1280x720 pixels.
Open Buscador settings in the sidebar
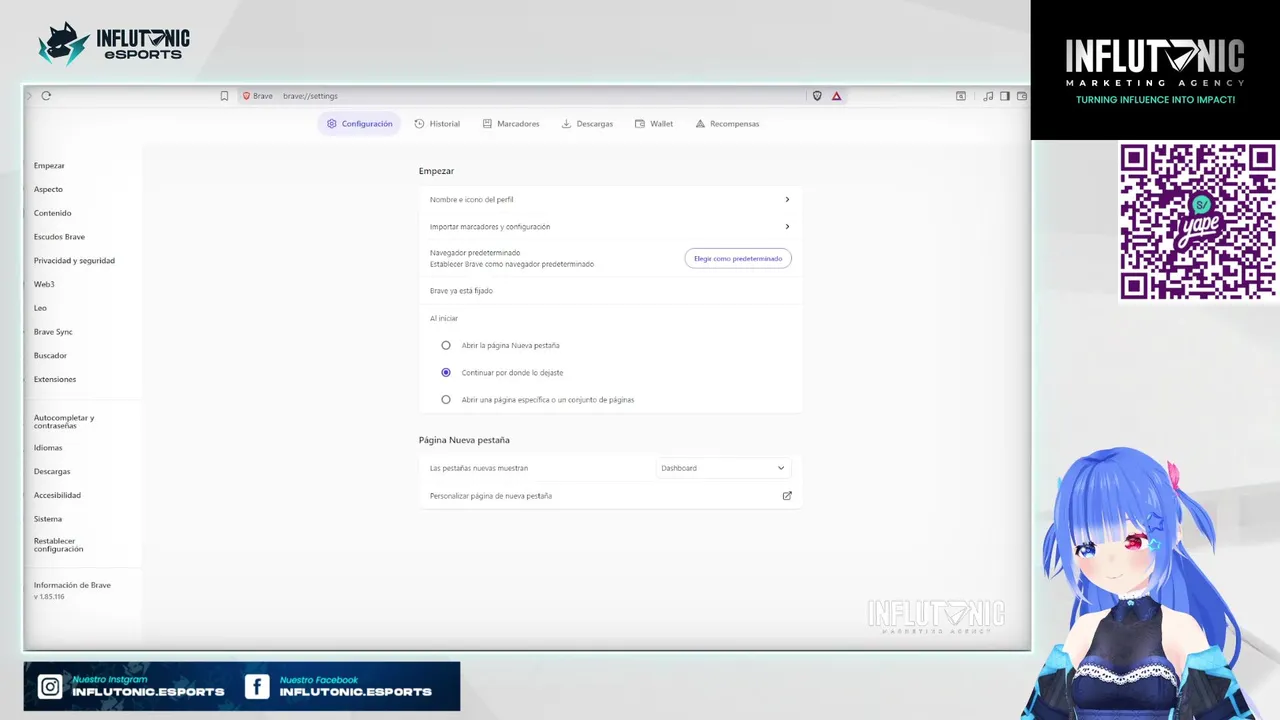point(50,355)
